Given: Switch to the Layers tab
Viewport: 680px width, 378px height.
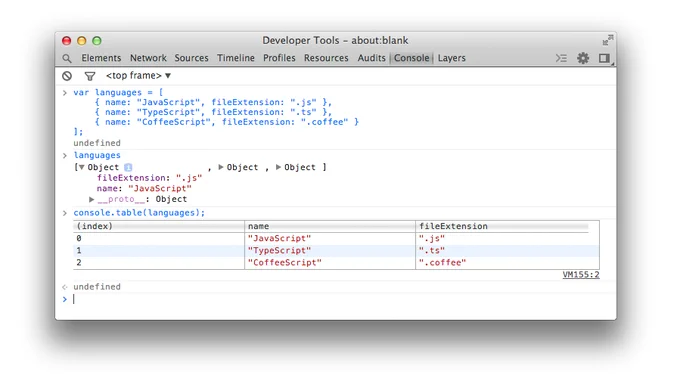Looking at the screenshot, I should (x=451, y=58).
